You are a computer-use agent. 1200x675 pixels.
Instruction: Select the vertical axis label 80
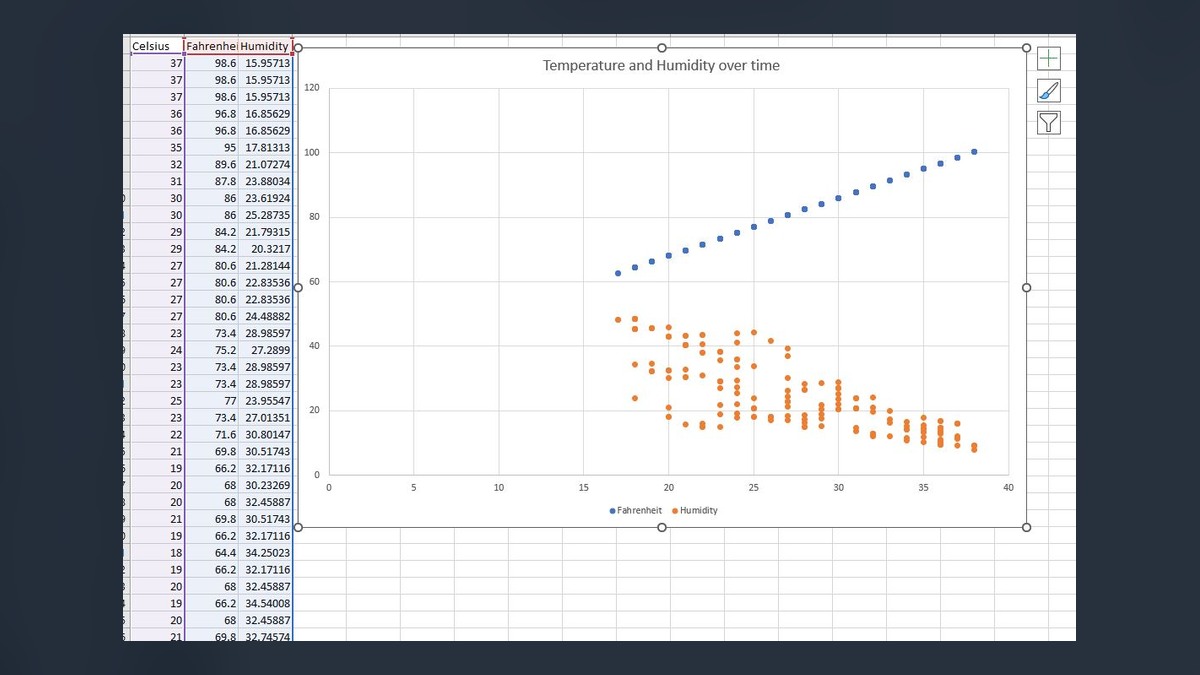[x=313, y=217]
